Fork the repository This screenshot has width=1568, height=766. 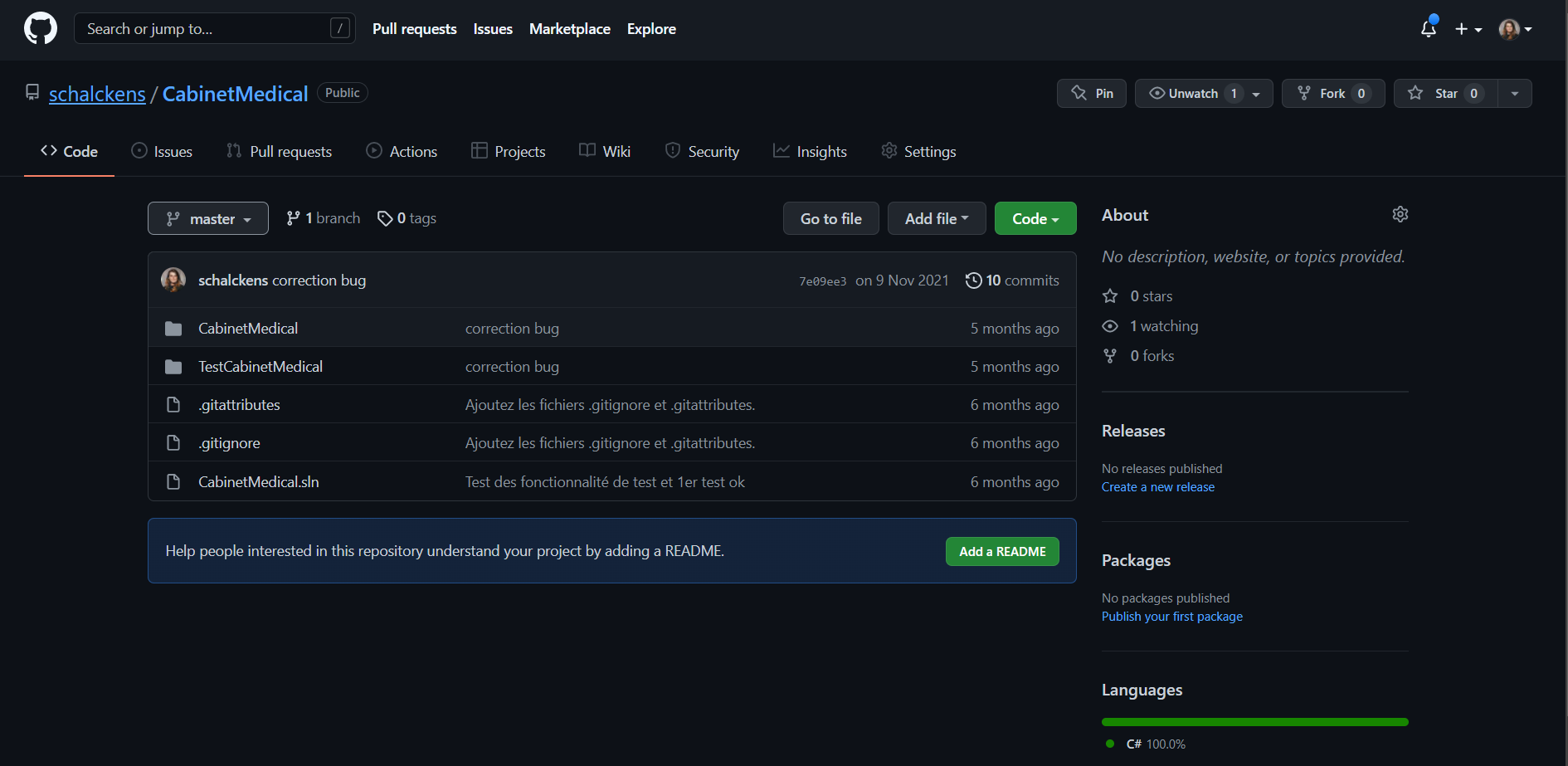[1333, 93]
